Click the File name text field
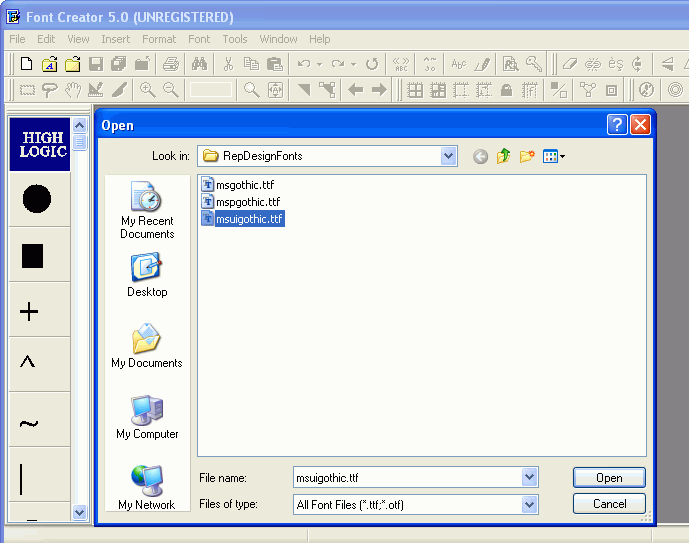 [406, 478]
